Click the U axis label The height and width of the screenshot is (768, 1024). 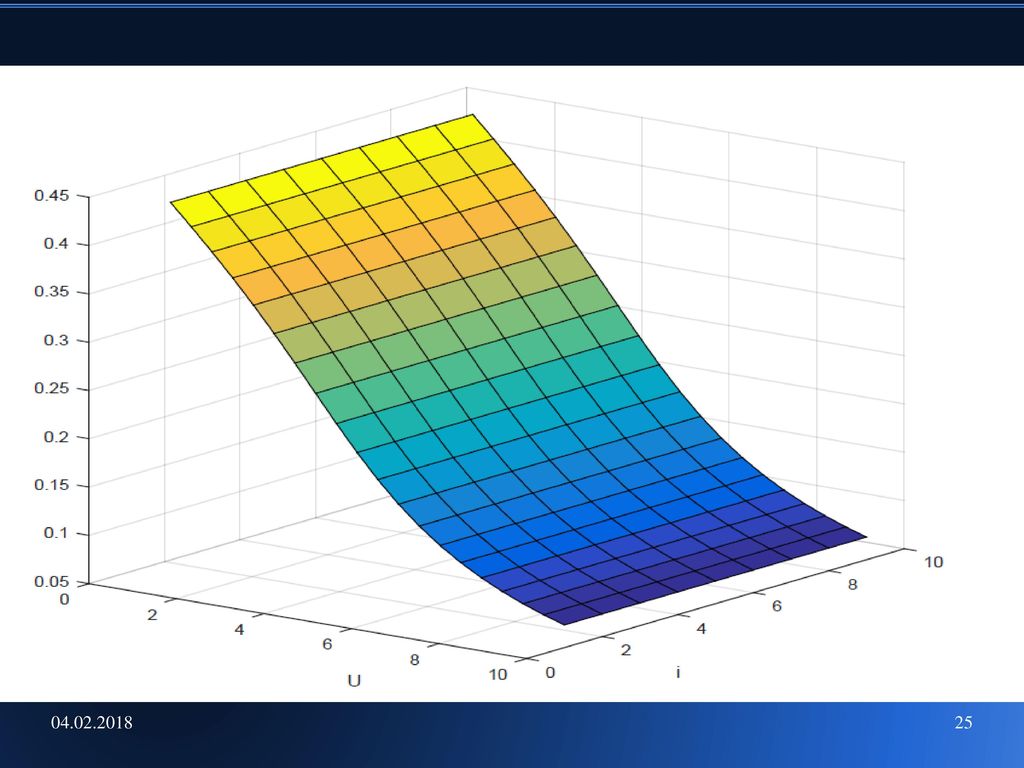point(354,681)
